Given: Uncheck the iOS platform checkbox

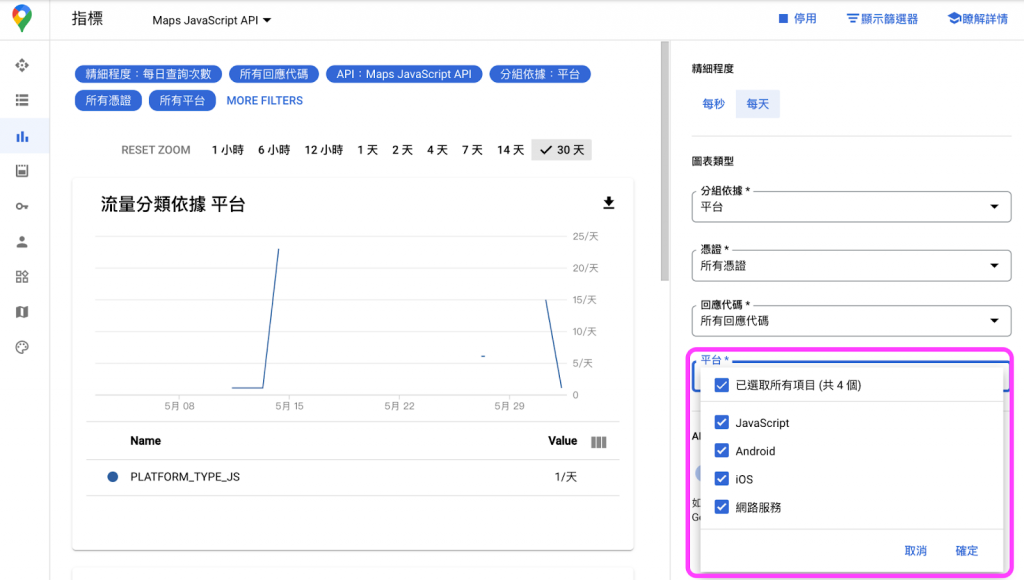Looking at the screenshot, I should coord(722,479).
